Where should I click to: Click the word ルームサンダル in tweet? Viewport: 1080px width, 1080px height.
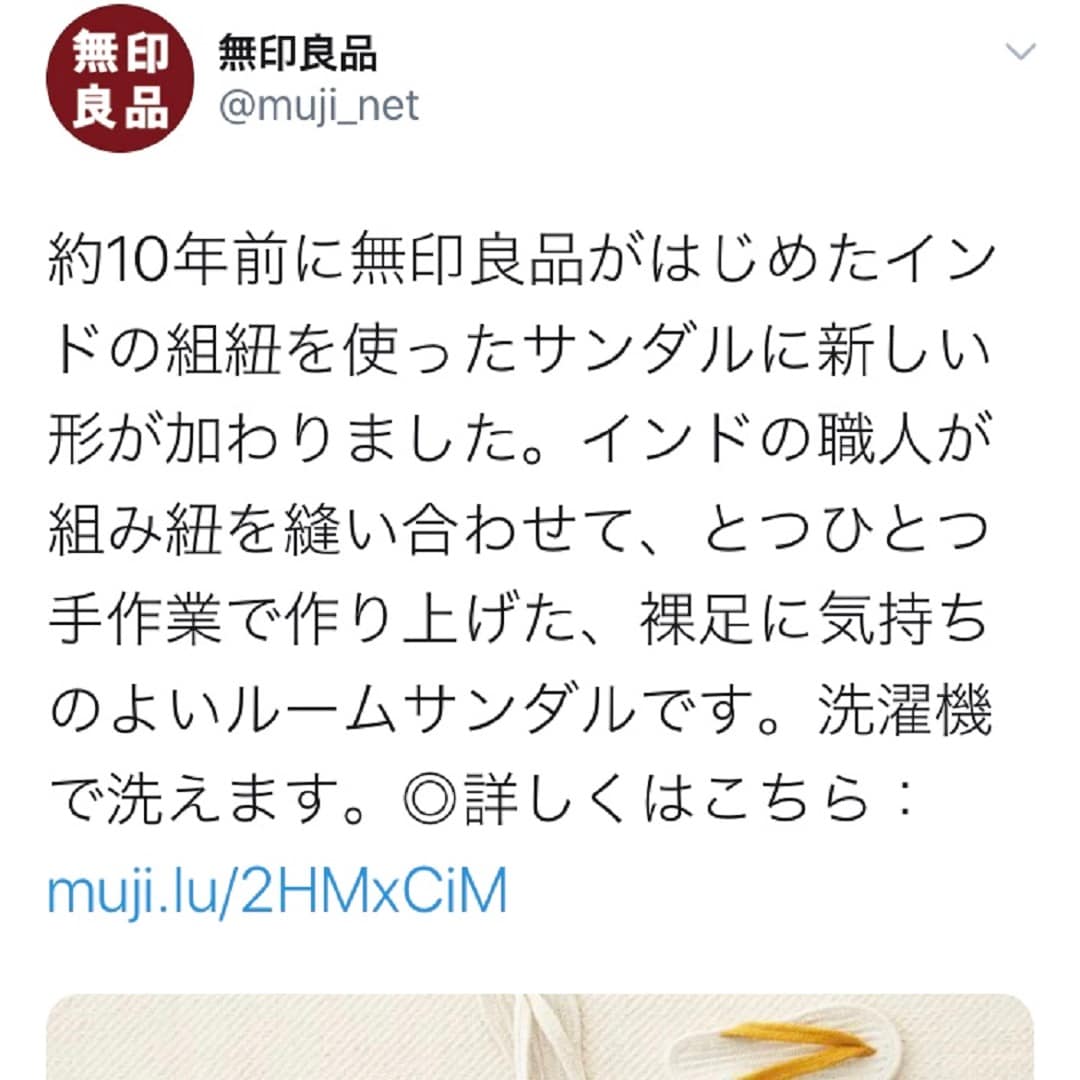[430, 709]
